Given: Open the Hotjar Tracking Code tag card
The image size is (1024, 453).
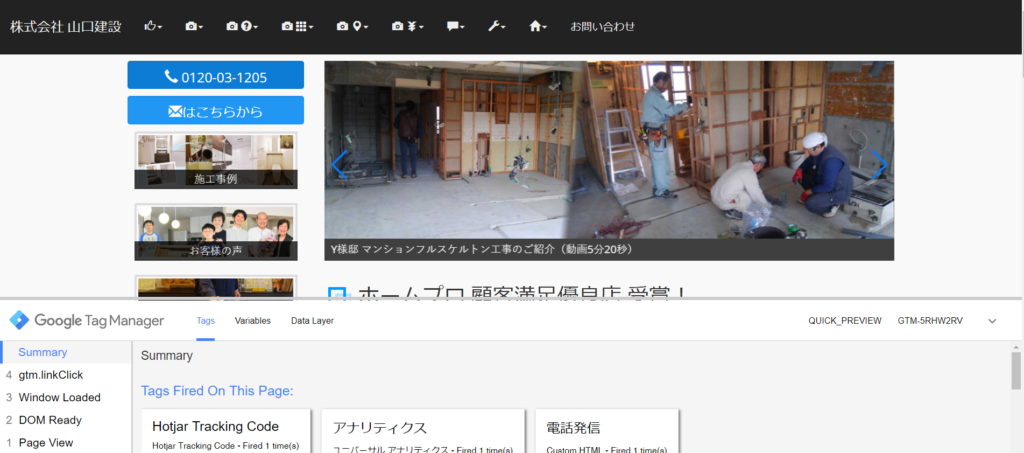Looking at the screenshot, I should (225, 432).
